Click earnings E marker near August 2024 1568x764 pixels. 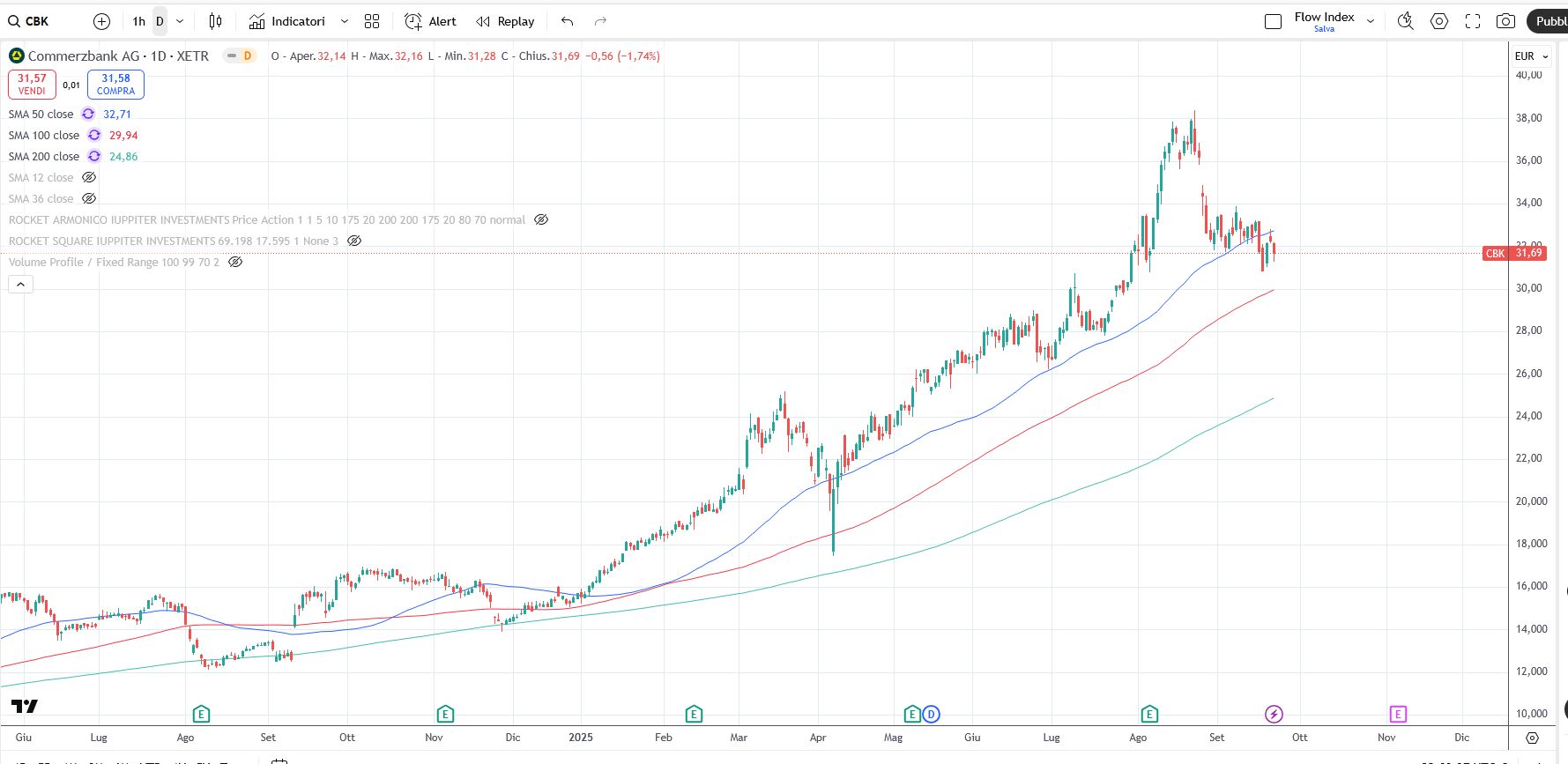(201, 714)
